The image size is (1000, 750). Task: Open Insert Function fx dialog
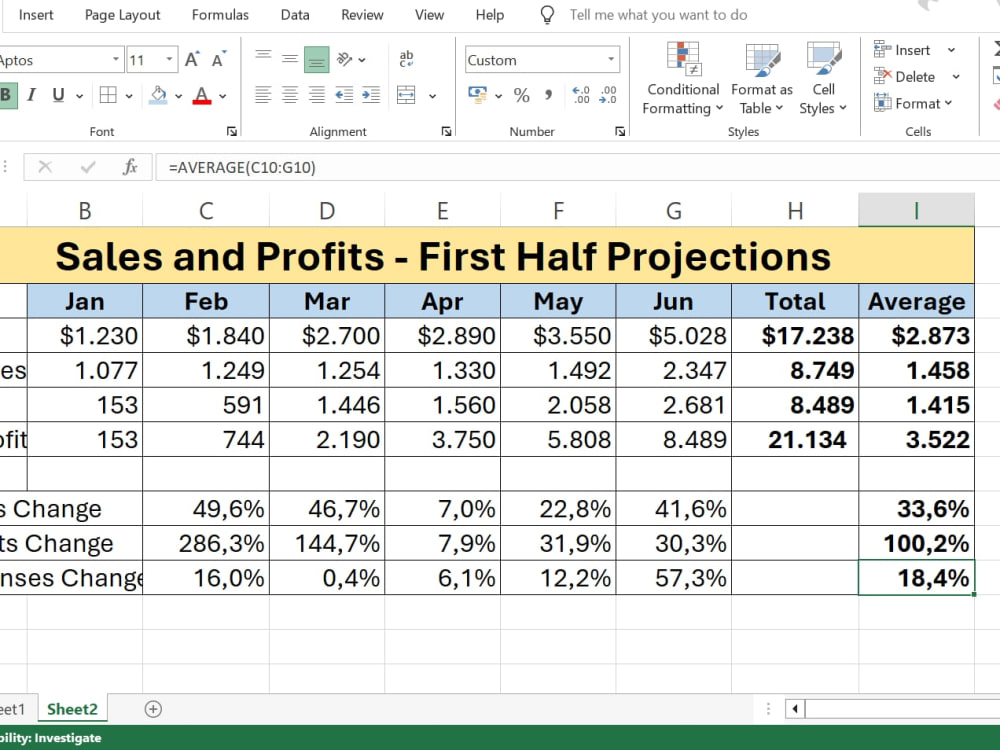[x=130, y=167]
